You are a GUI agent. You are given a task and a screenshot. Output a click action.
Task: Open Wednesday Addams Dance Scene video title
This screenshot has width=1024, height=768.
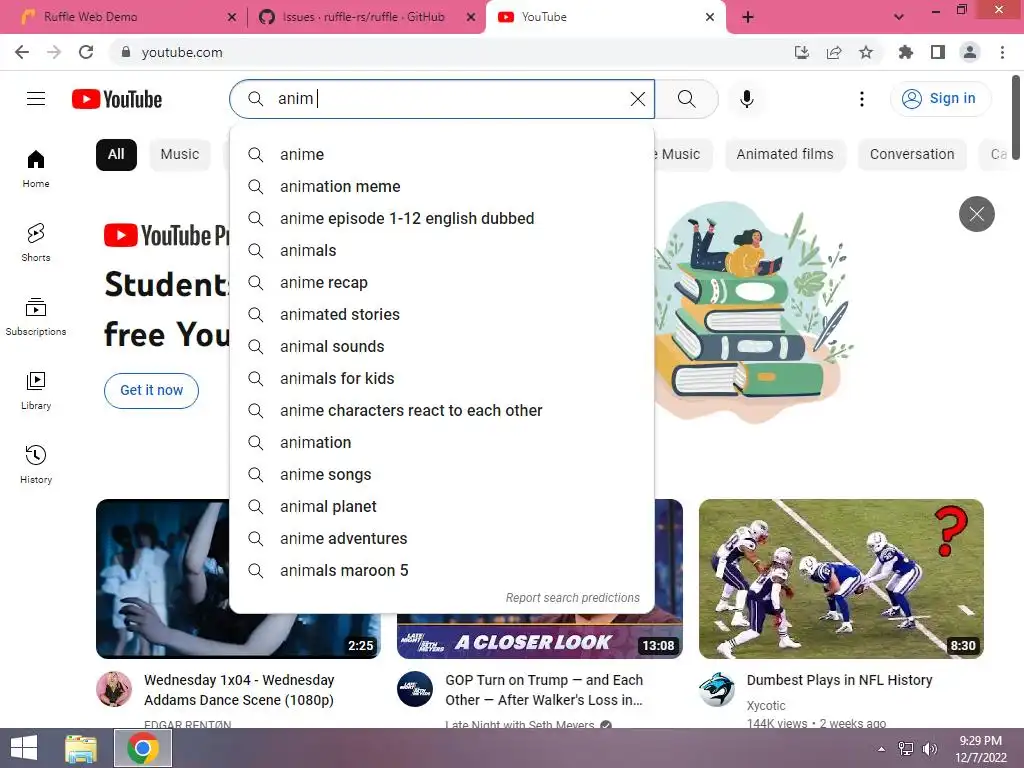(x=239, y=690)
